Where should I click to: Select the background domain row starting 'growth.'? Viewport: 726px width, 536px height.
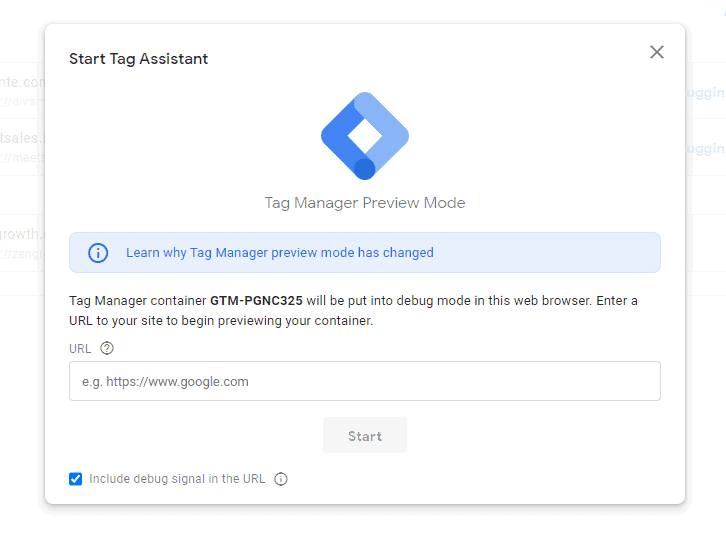coord(22,235)
